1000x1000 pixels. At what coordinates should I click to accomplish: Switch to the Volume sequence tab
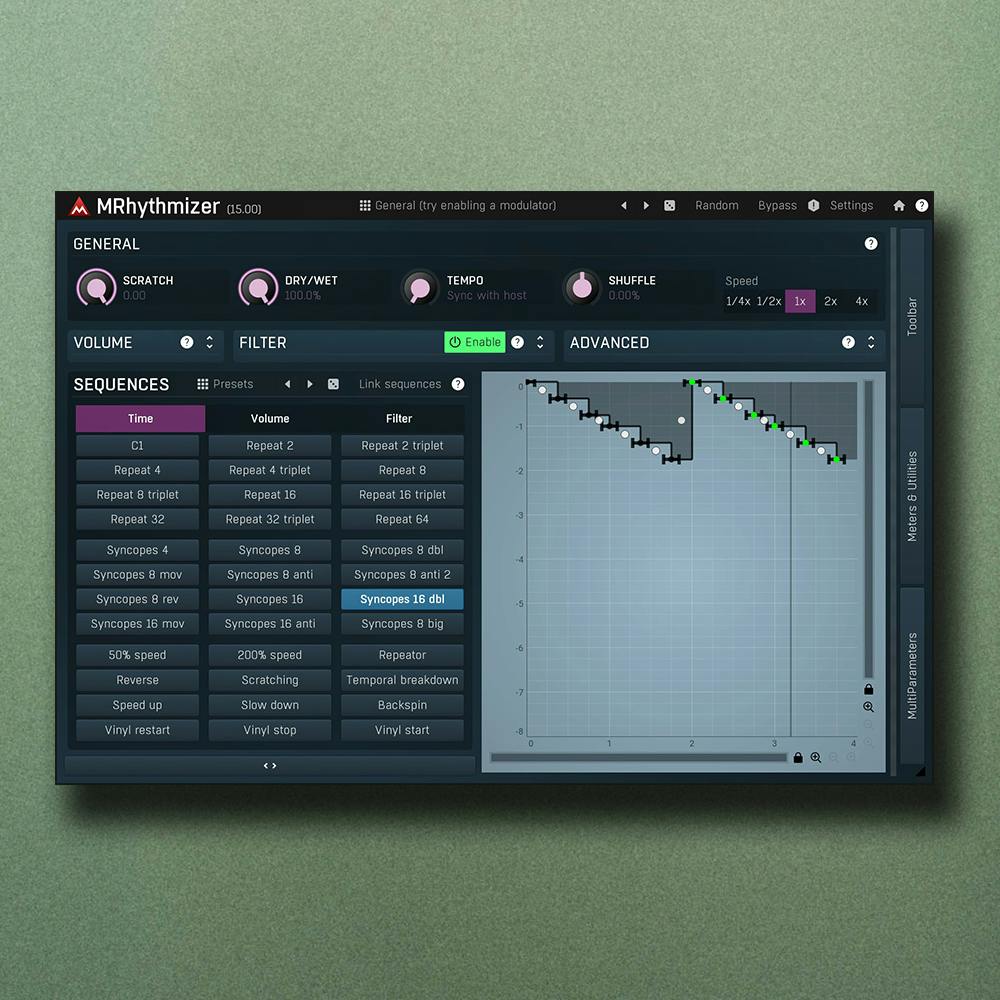(270, 419)
